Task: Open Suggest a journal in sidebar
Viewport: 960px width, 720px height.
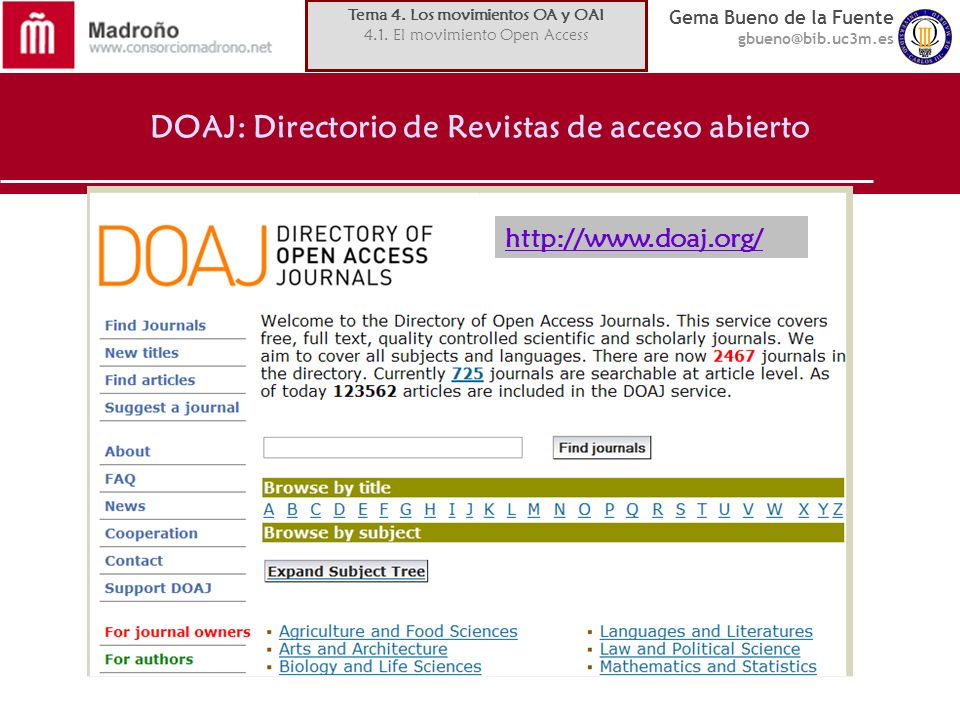Action: click(x=172, y=408)
